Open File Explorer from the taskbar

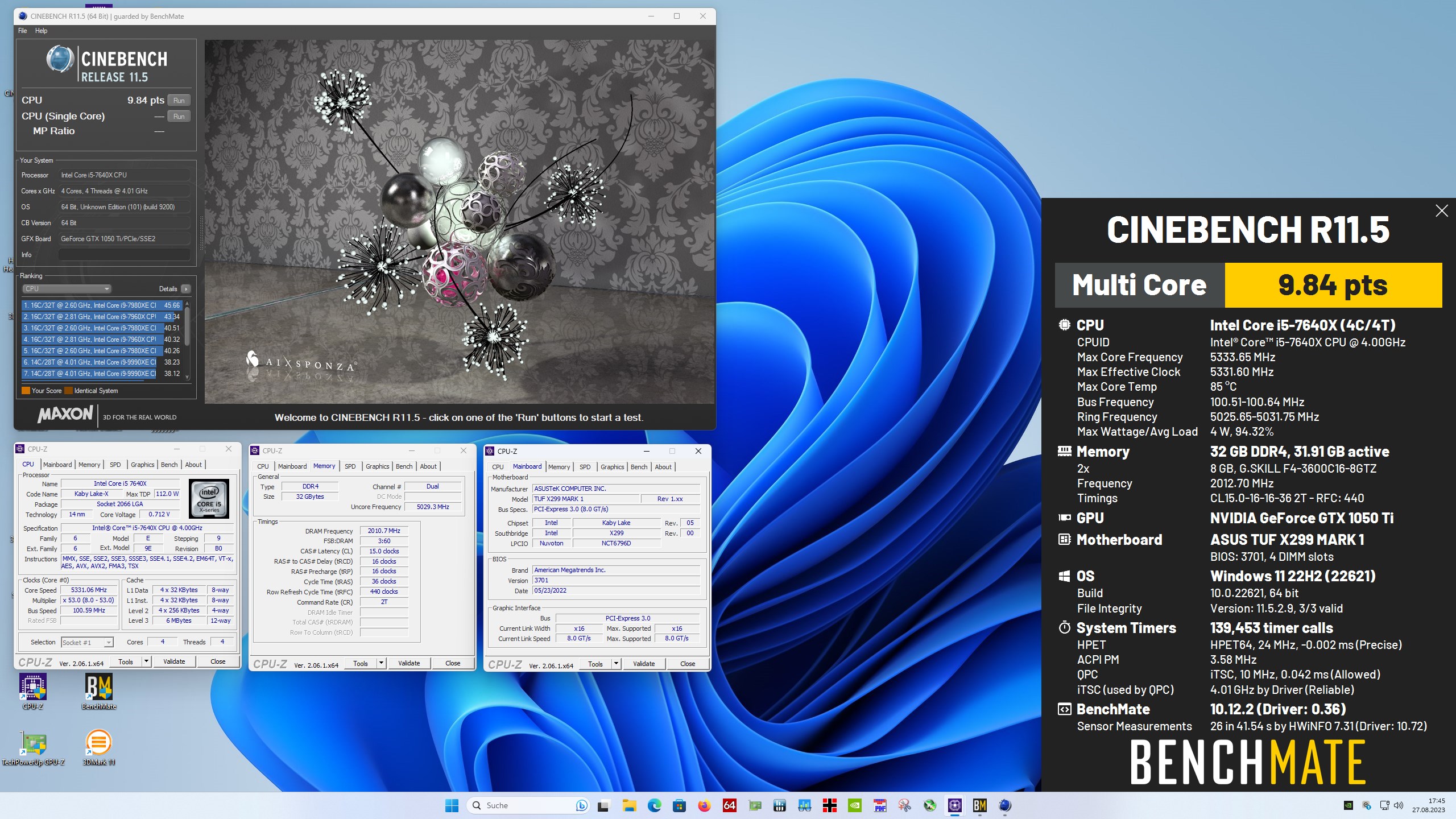click(x=628, y=805)
